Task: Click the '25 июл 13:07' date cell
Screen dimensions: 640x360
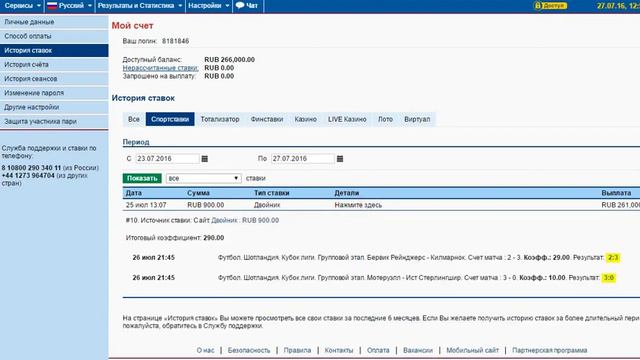Action: (146, 205)
